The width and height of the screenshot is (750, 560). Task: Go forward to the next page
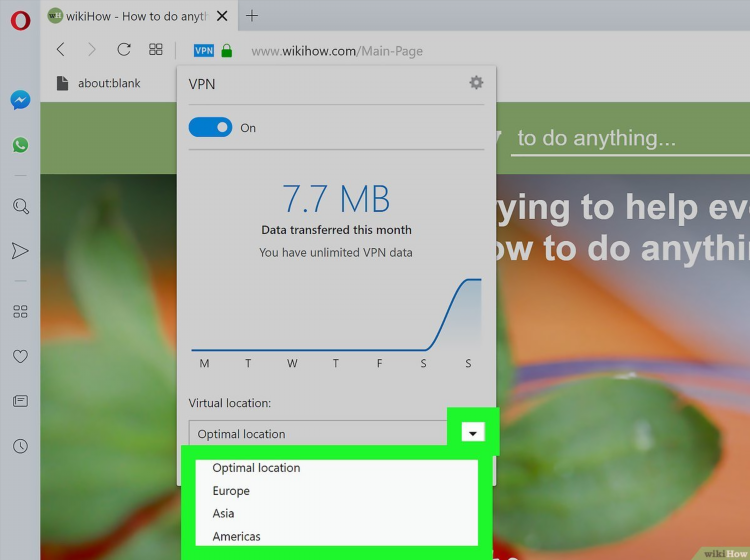point(92,49)
